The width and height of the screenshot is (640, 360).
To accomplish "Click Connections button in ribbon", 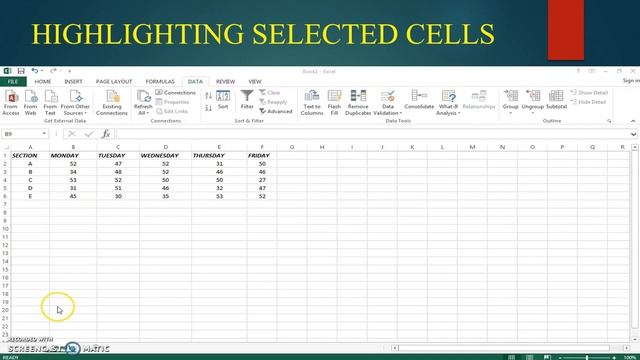I will click(176, 93).
